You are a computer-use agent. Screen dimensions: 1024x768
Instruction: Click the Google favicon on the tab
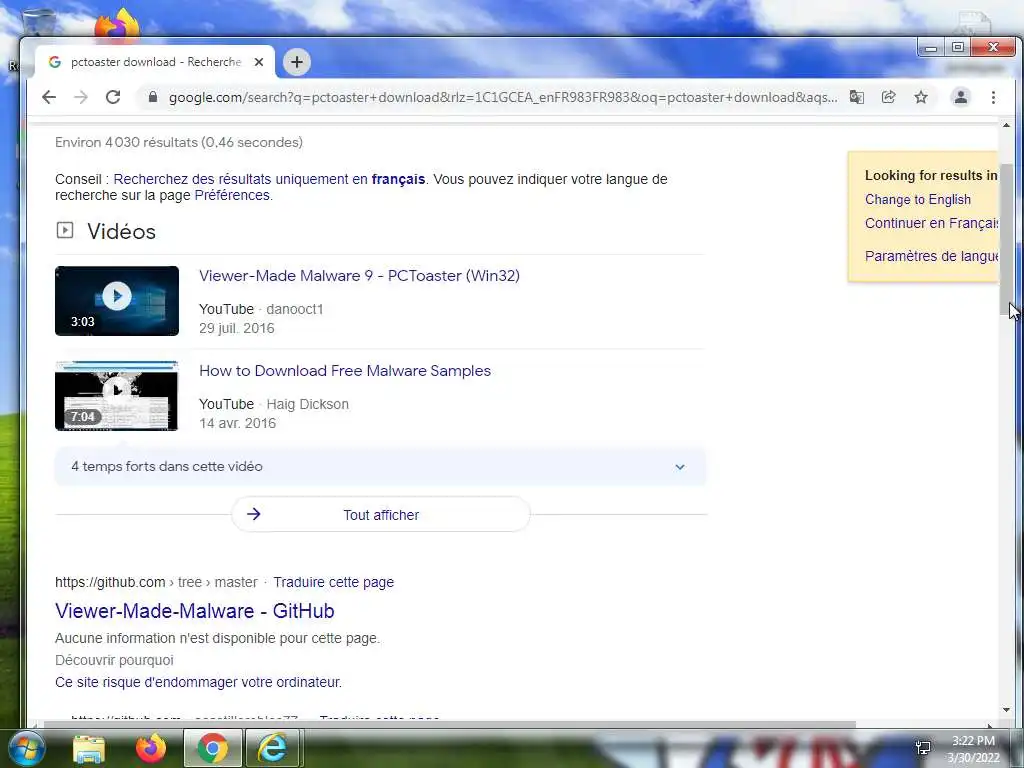click(x=55, y=62)
